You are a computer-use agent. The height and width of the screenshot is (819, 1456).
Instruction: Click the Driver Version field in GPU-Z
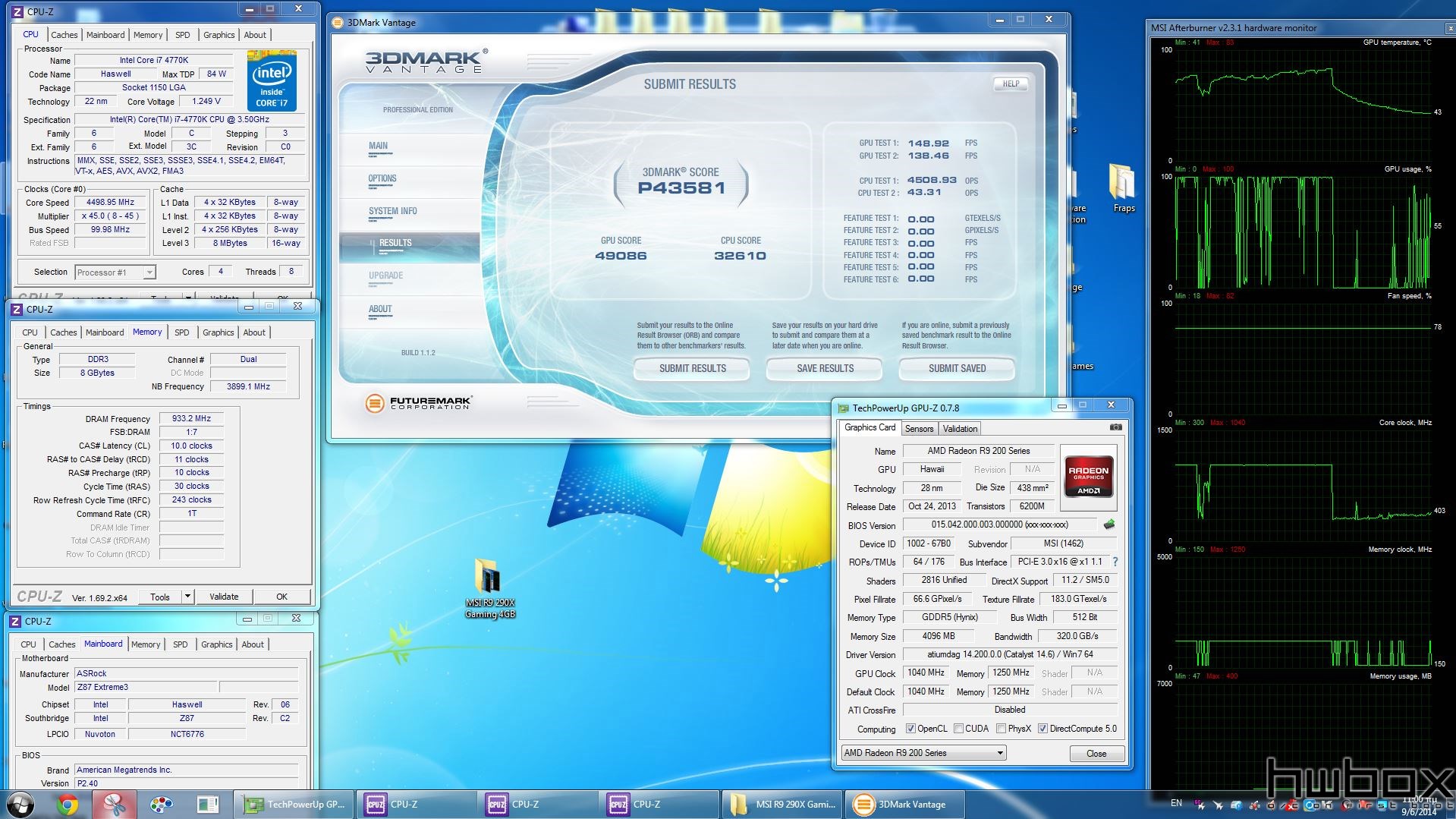pos(1010,654)
